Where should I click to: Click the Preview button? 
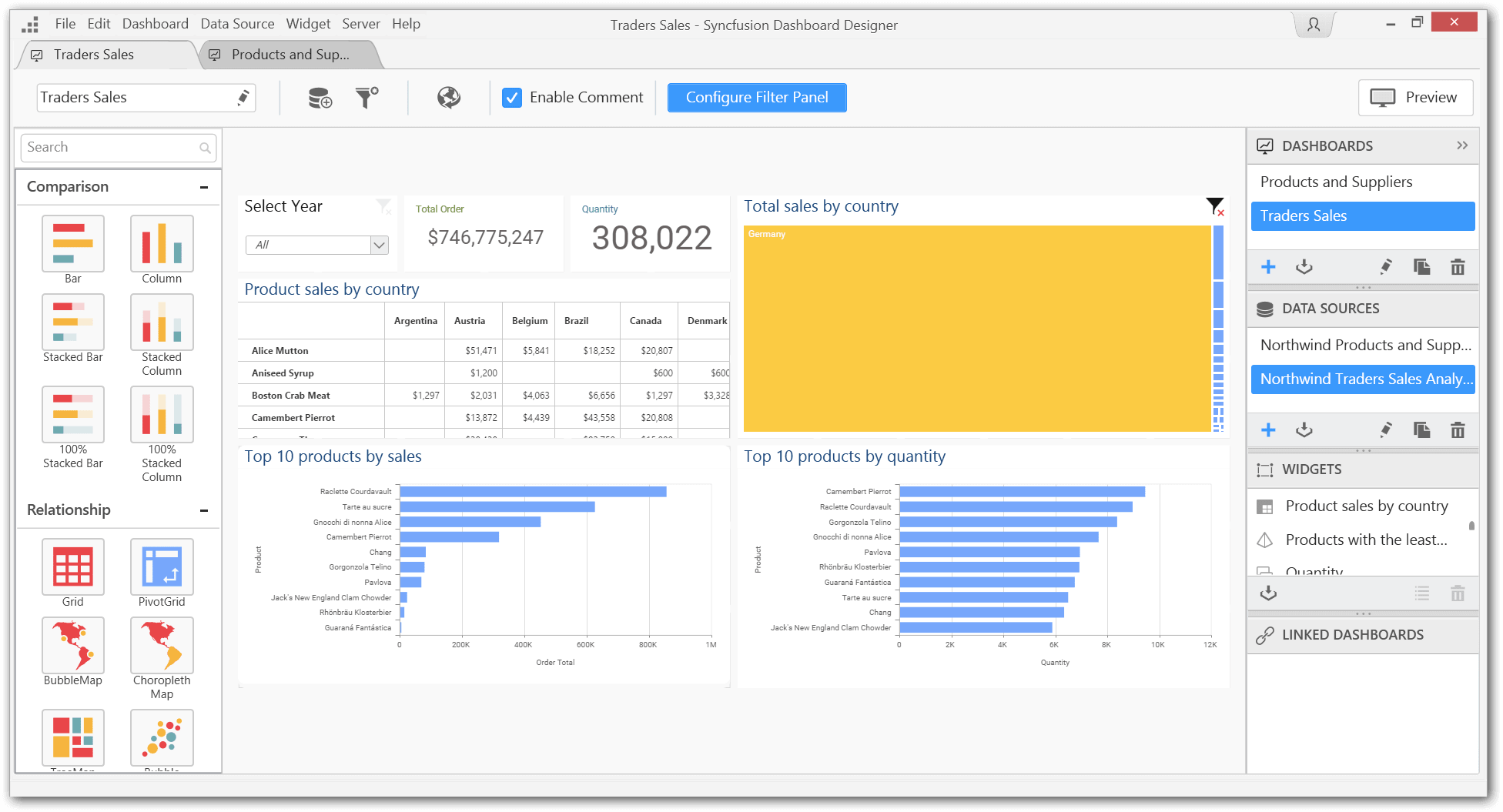[x=1415, y=98]
